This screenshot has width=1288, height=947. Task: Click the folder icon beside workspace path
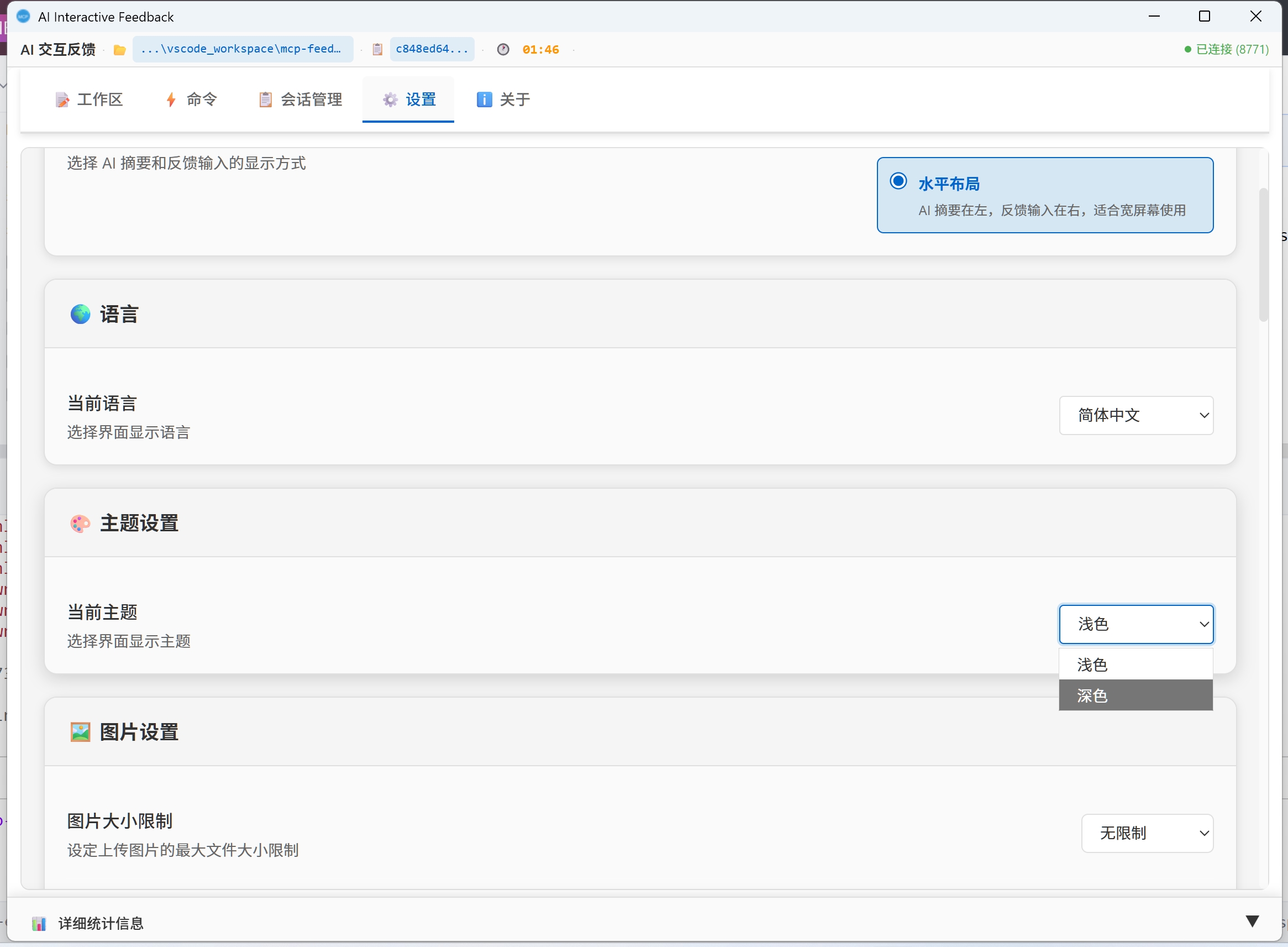120,50
